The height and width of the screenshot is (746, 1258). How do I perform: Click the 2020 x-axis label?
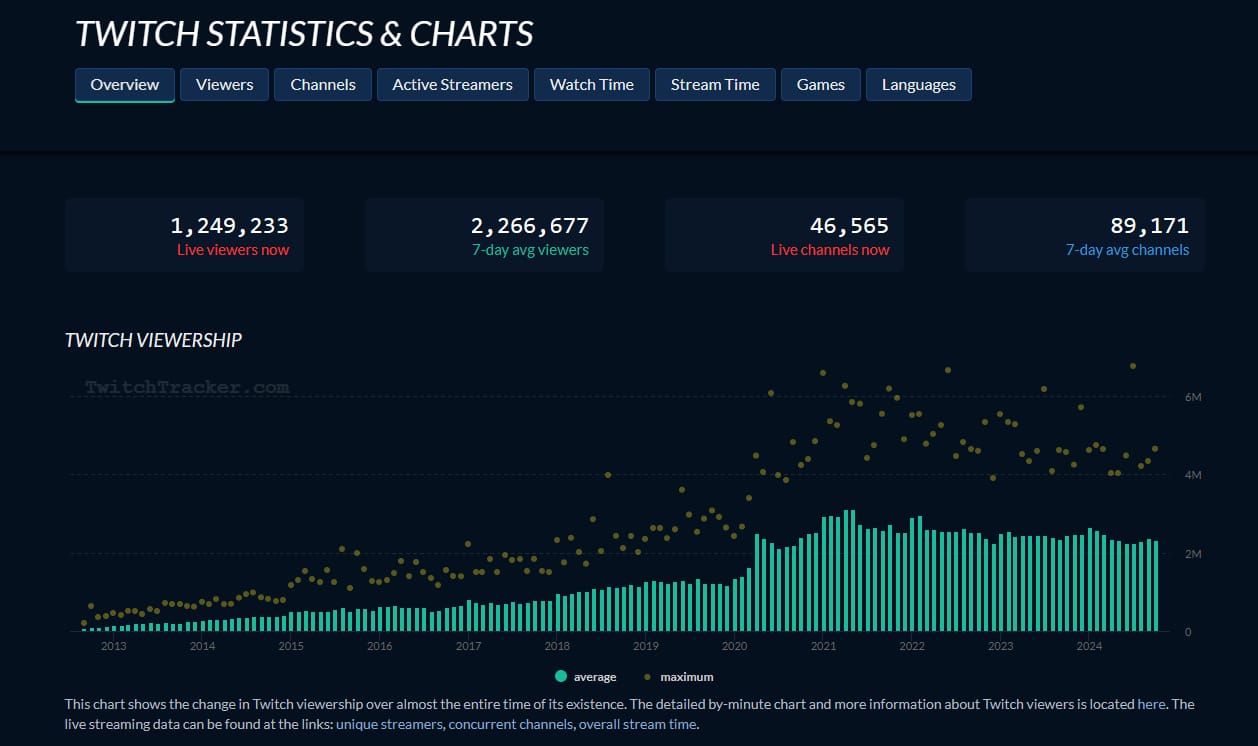(x=734, y=646)
